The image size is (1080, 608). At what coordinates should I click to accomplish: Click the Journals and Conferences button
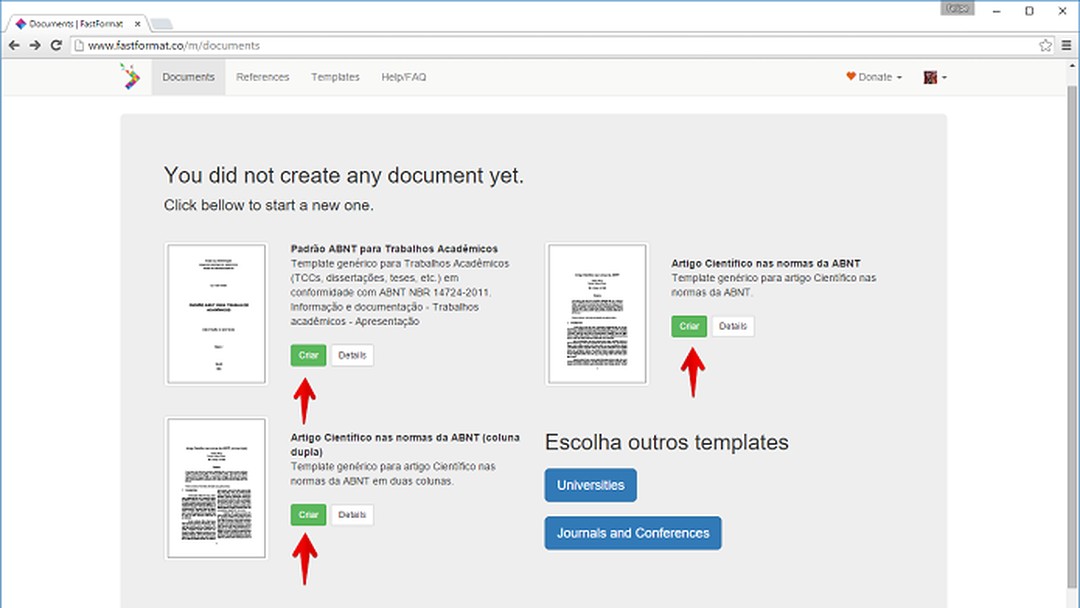(x=633, y=534)
